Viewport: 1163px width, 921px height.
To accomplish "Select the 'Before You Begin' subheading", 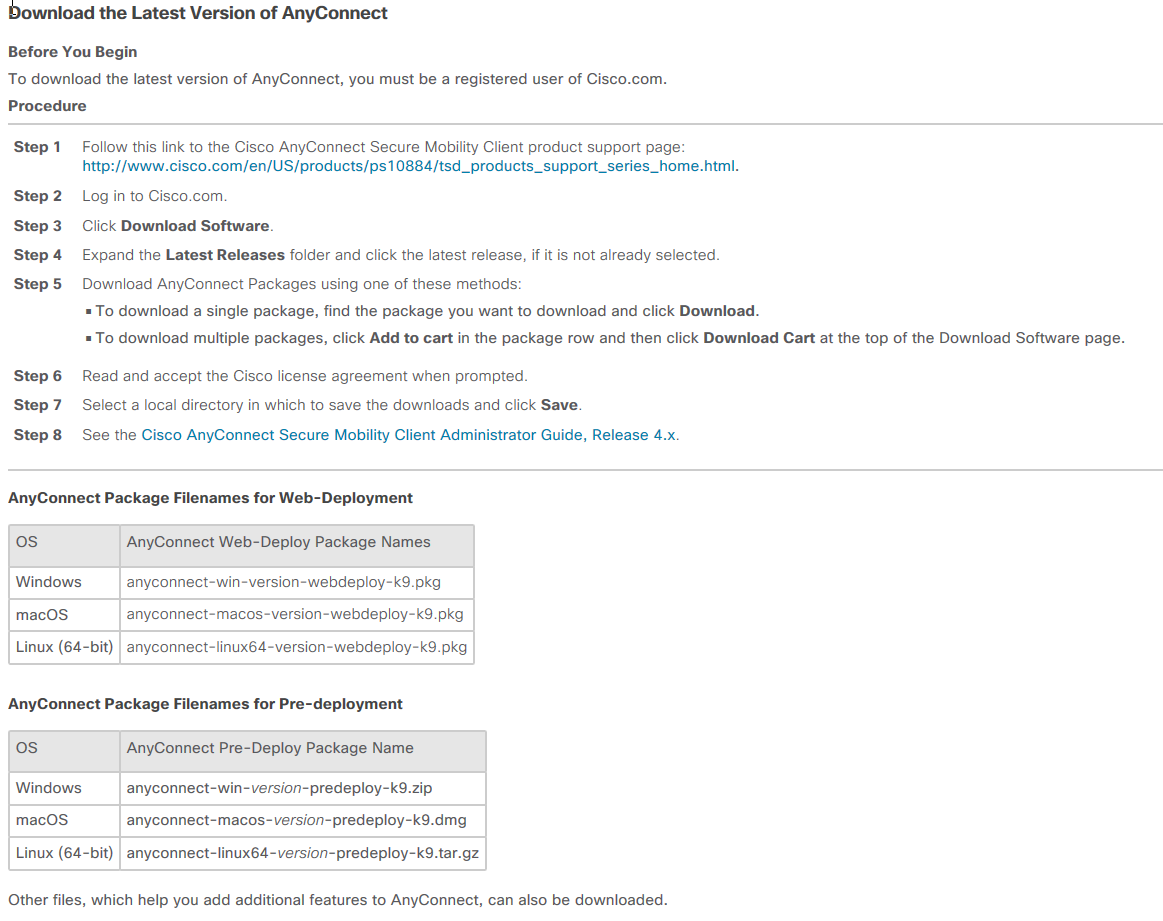I will (73, 52).
